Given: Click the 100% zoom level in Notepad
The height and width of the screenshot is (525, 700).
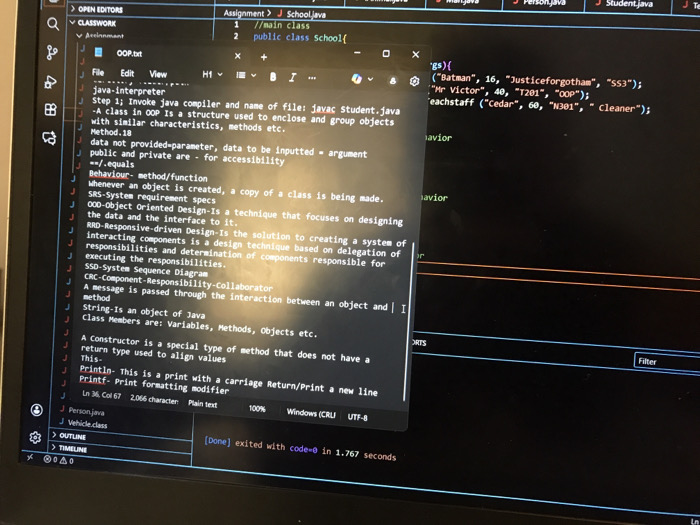Looking at the screenshot, I should (257, 408).
